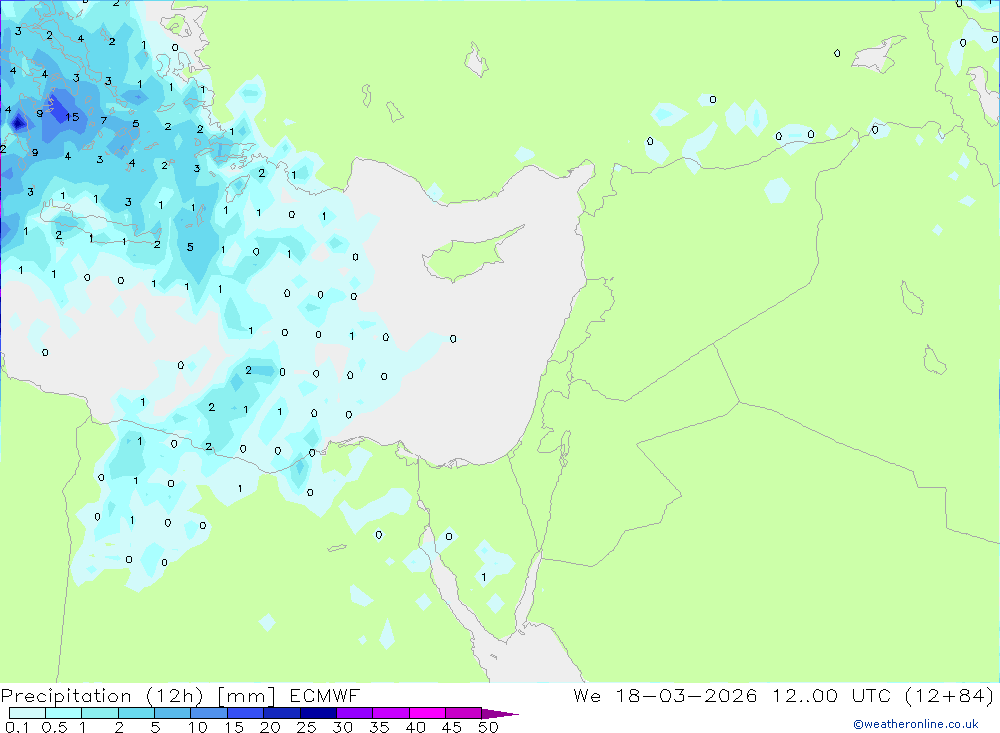Click the '(12+84)' forecast offset text

click(x=950, y=696)
